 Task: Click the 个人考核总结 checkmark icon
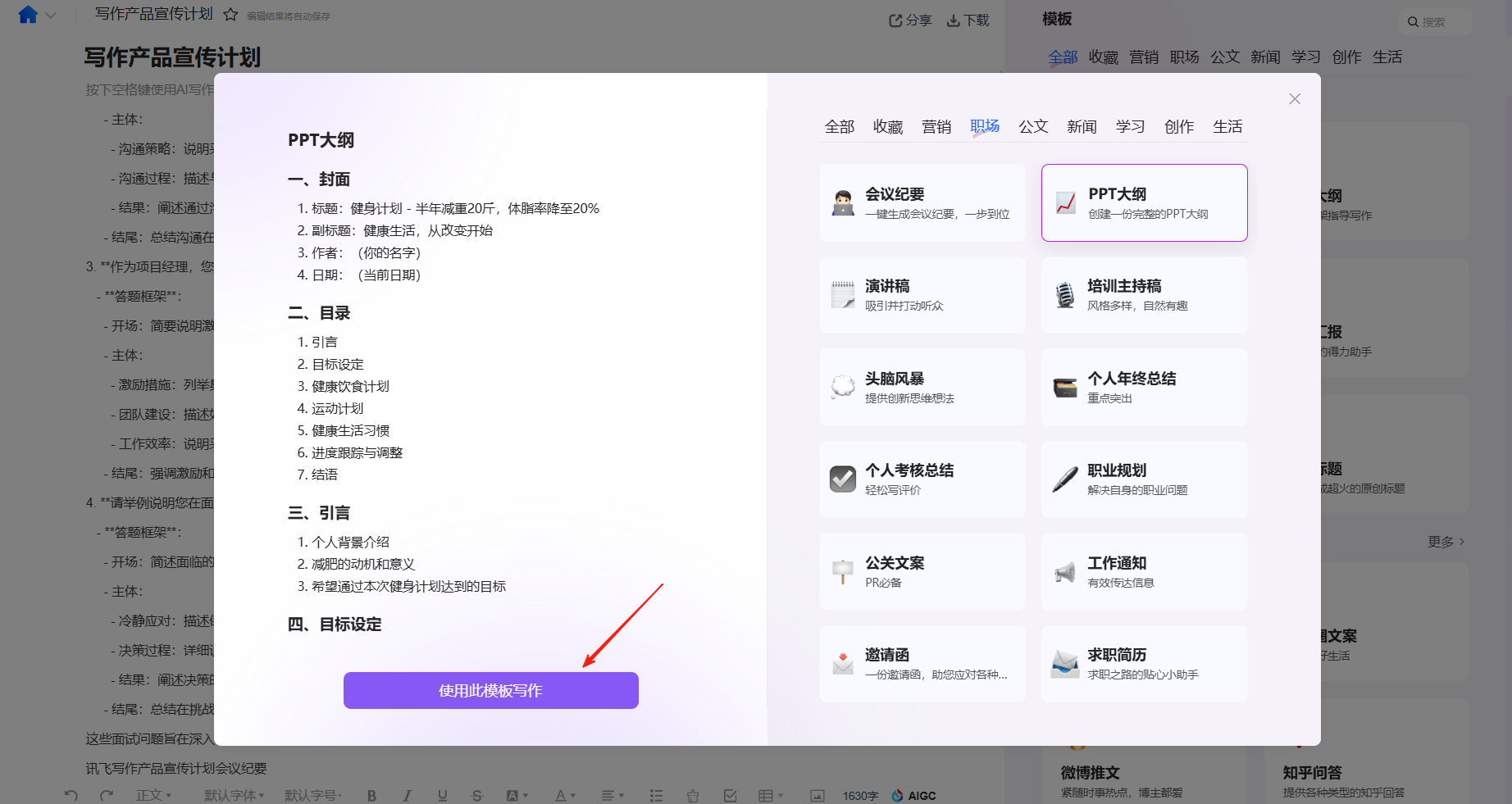click(x=843, y=479)
